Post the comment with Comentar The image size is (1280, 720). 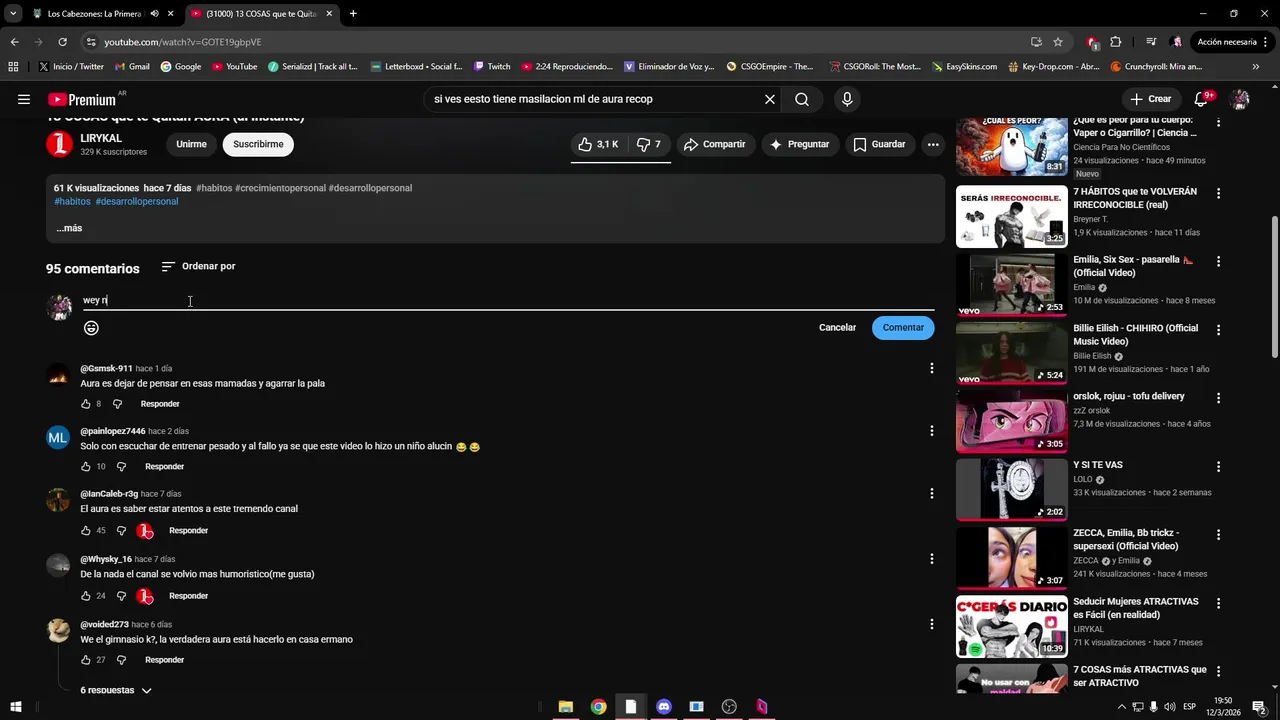[x=903, y=328]
